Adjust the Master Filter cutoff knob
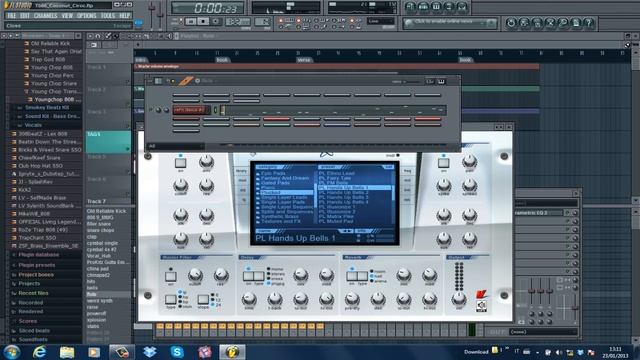This screenshot has width=640, height=360. tap(195, 276)
